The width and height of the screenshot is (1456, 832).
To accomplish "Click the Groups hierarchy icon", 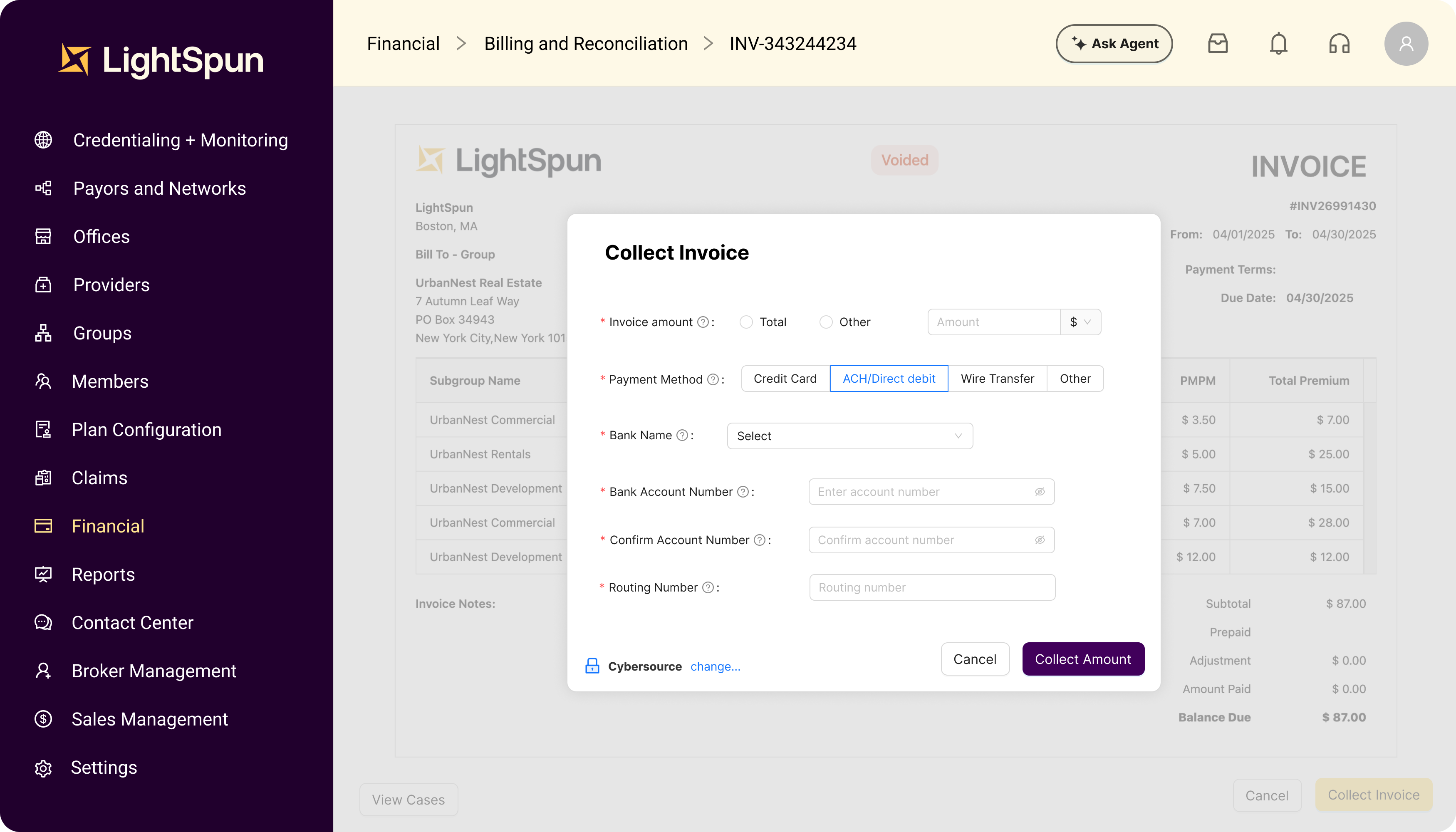I will [x=43, y=333].
